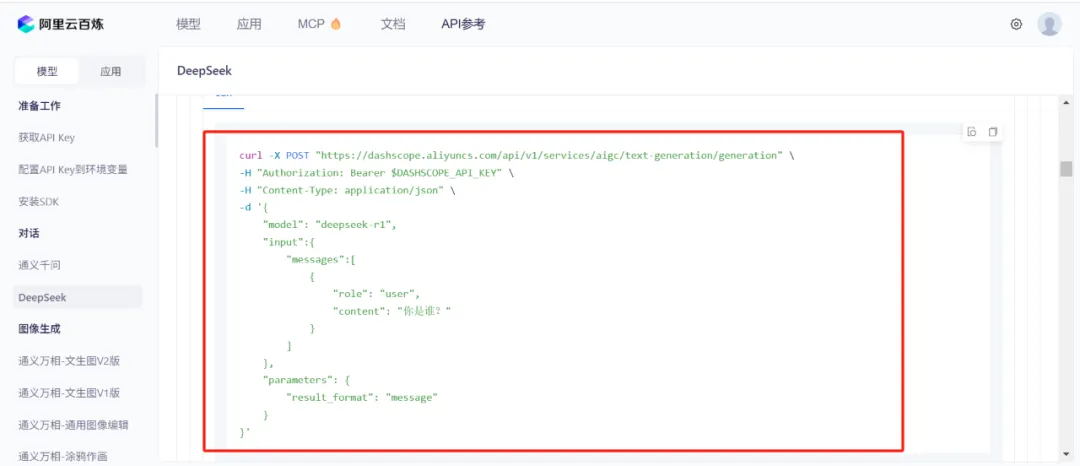
Task: Open 安装SDK in the sidebar
Action: click(x=37, y=202)
